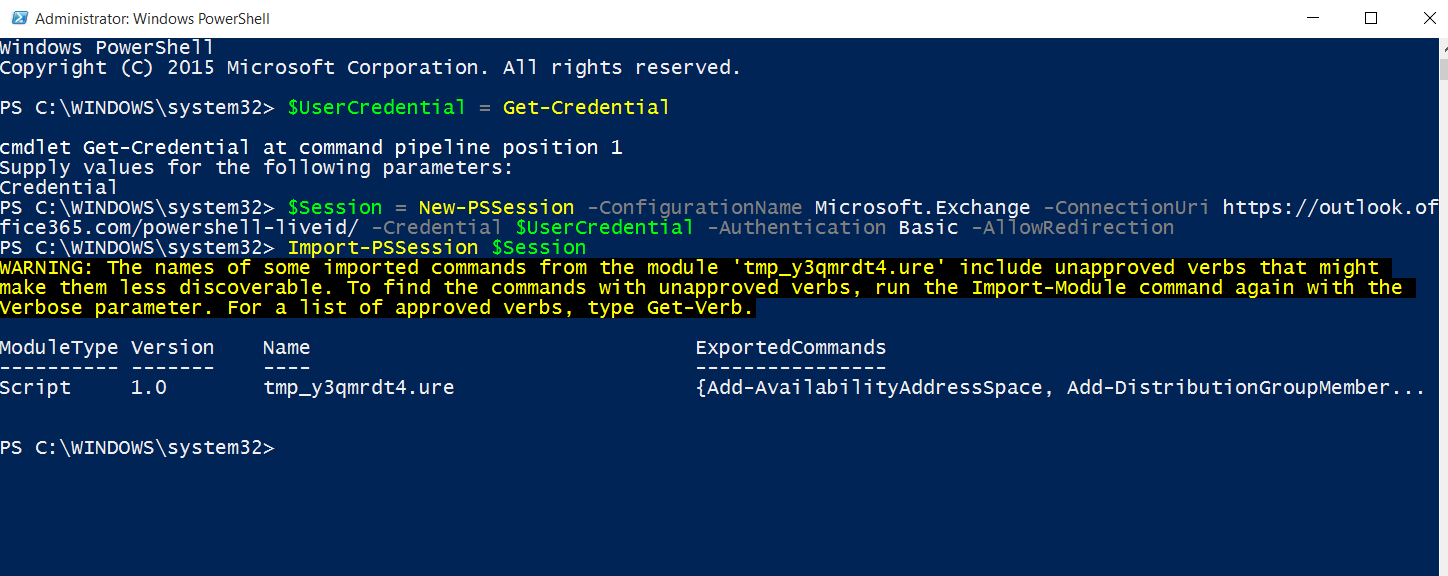Maximize the PowerShell window
This screenshot has height=576, width=1448.
1371,18
